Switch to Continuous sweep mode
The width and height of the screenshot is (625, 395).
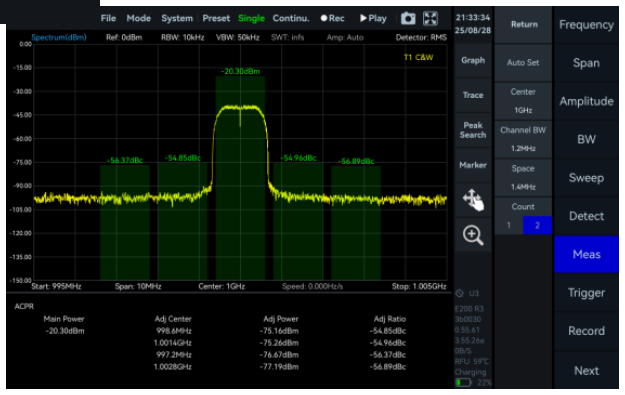(x=291, y=18)
